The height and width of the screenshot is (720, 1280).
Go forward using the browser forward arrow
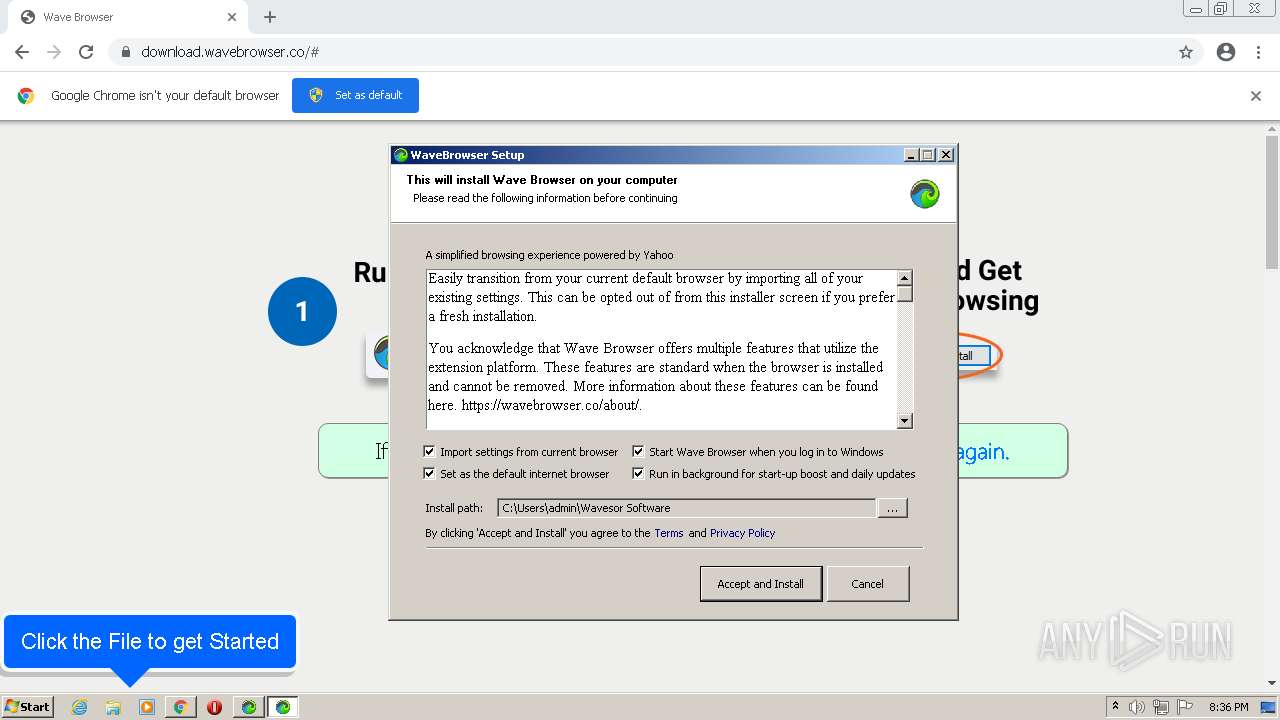pos(54,52)
